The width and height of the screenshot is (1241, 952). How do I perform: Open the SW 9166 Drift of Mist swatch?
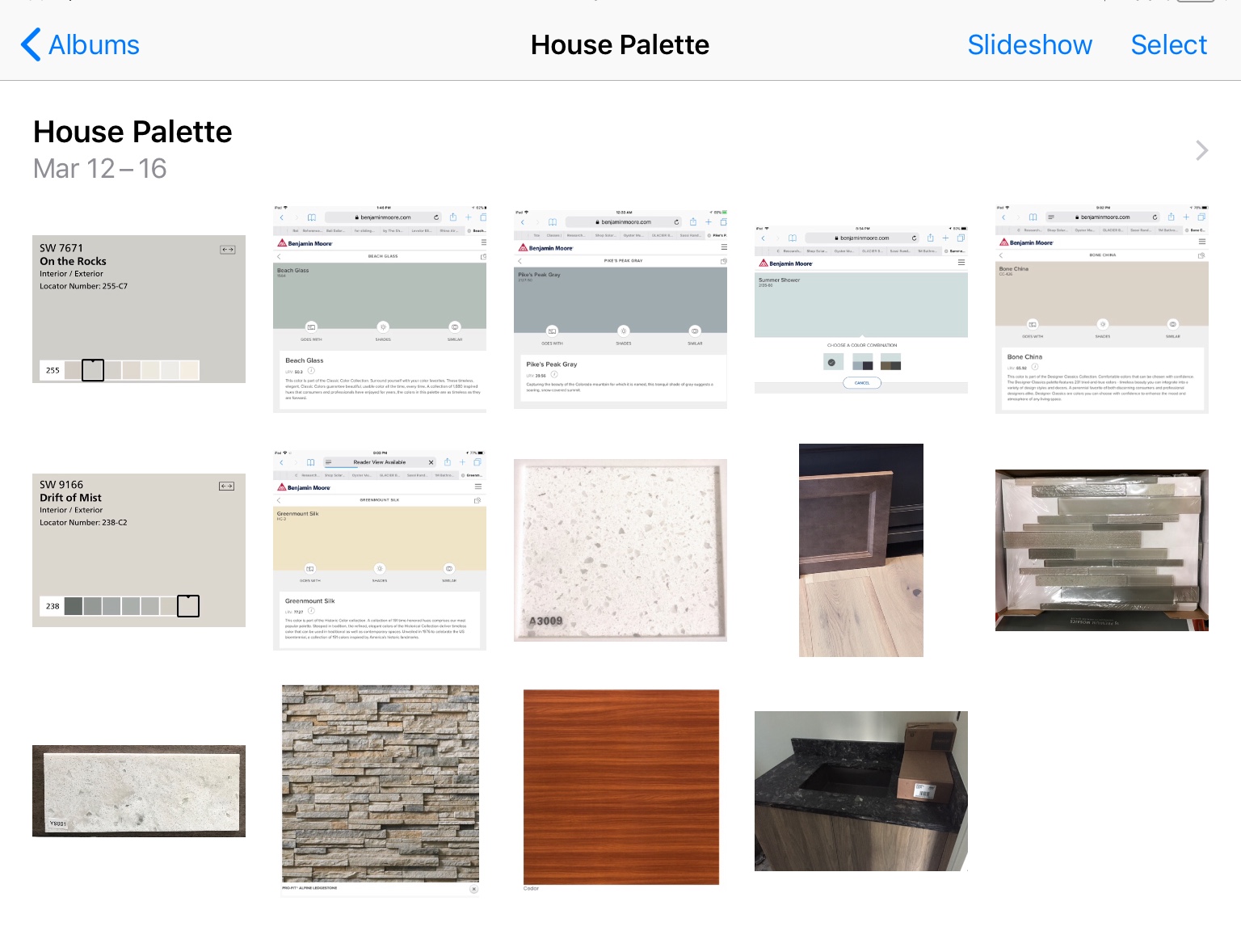[139, 550]
